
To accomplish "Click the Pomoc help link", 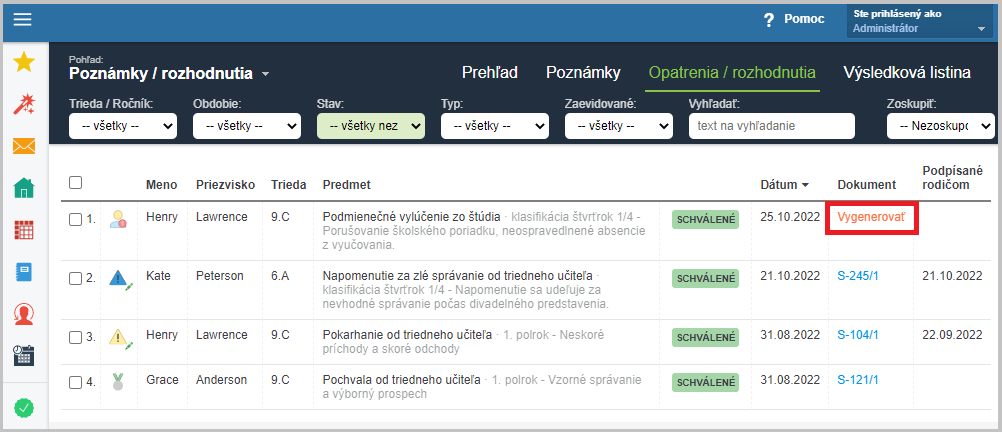I will coord(804,19).
